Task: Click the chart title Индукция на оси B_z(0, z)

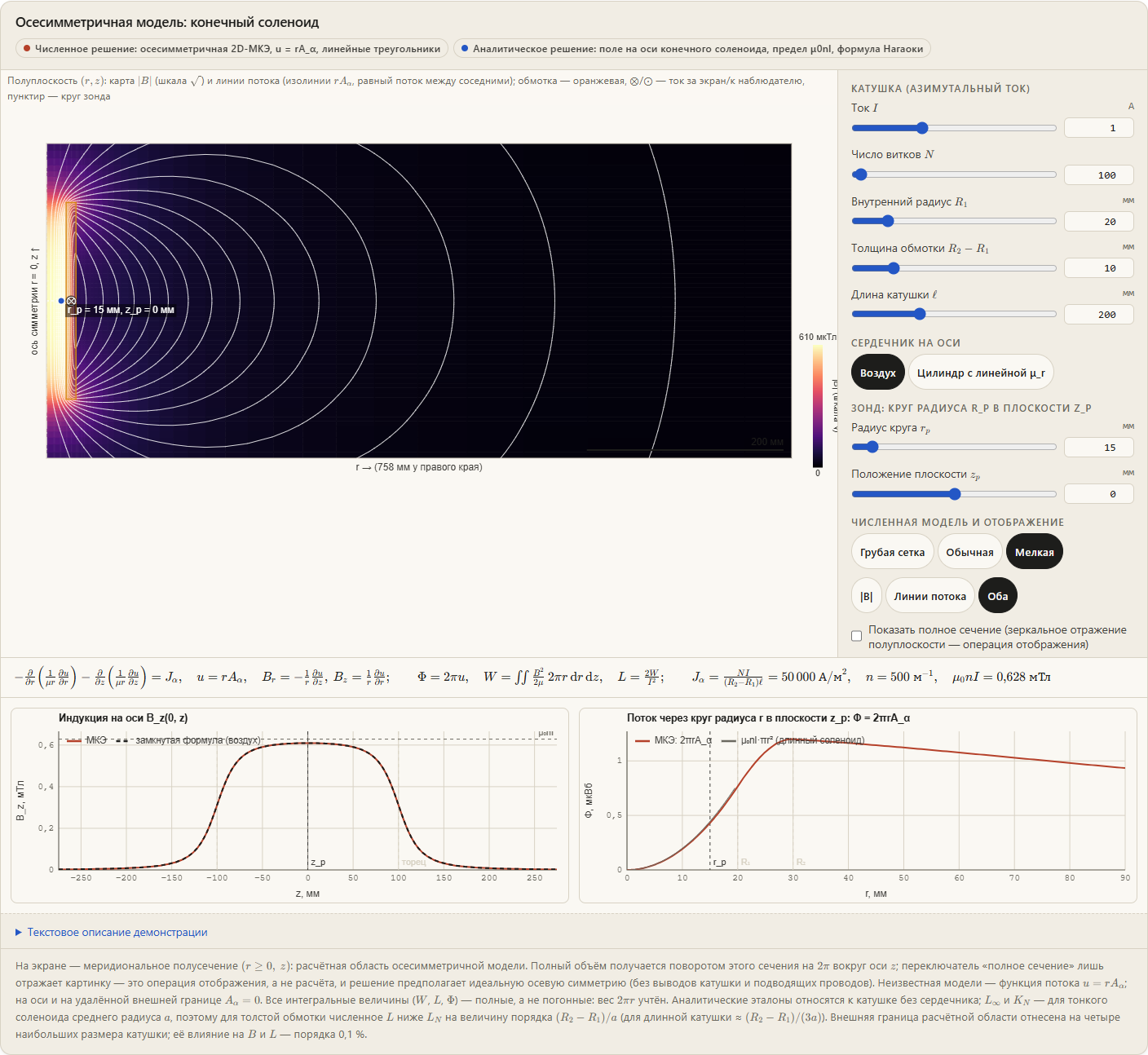Action: click(123, 717)
